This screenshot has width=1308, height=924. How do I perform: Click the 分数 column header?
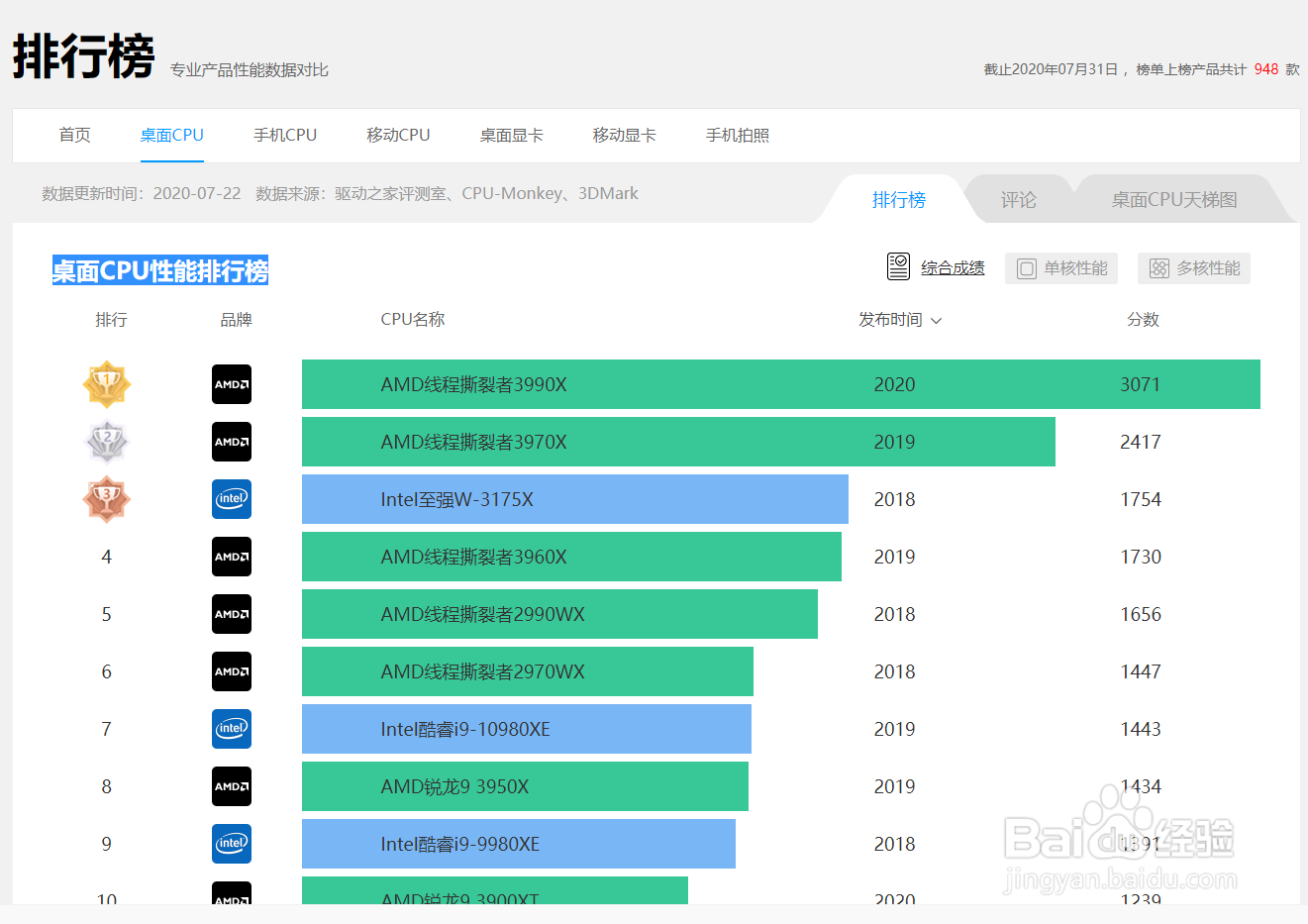pyautogui.click(x=1143, y=319)
